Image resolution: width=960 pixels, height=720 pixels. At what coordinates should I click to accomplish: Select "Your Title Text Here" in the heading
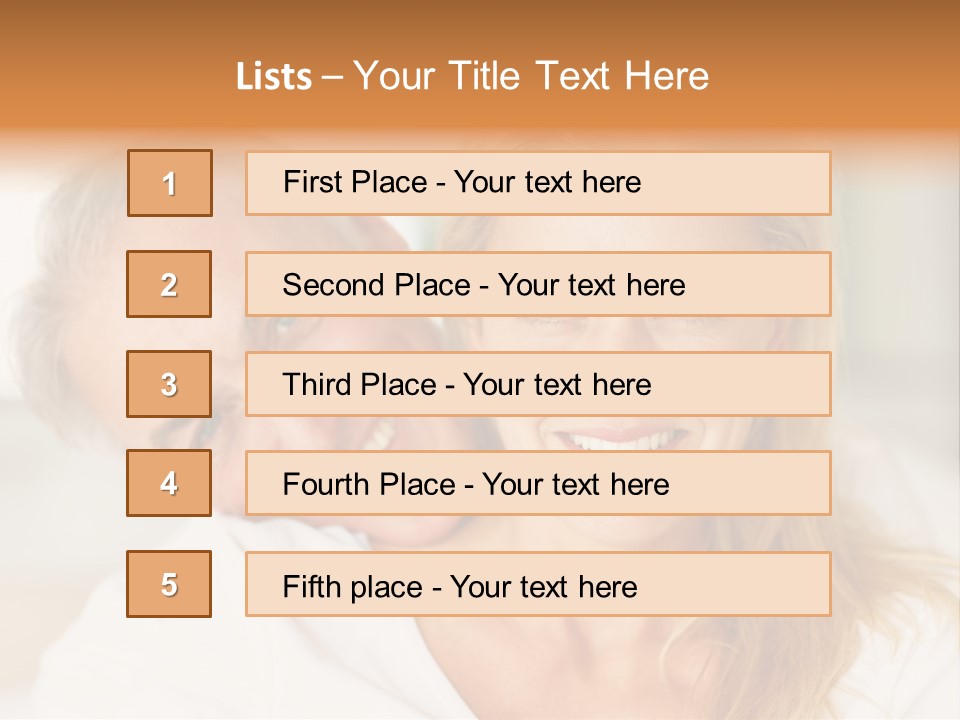(531, 76)
